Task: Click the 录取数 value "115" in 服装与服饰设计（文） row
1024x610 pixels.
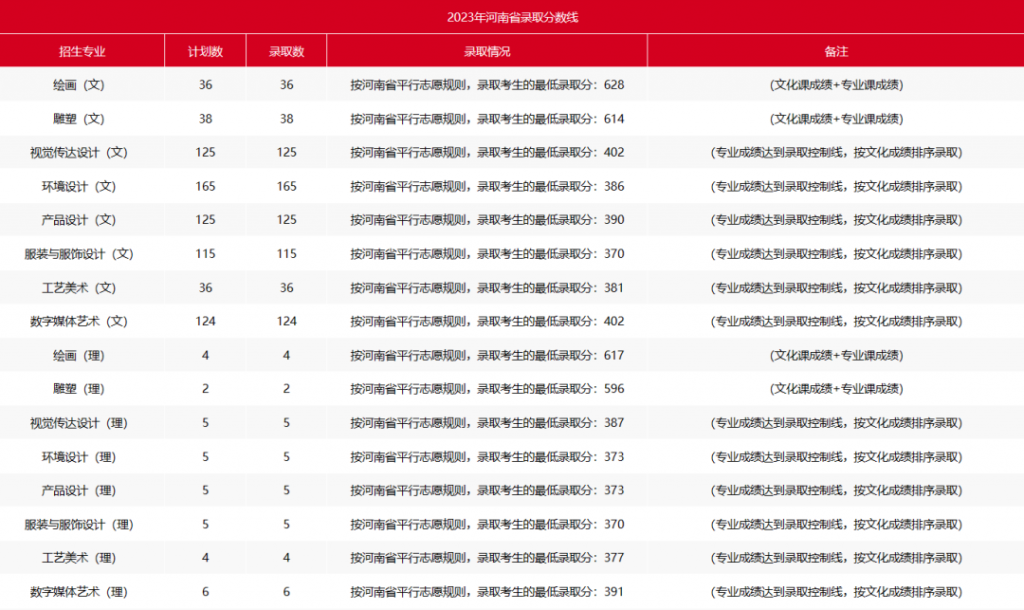Action: point(287,254)
